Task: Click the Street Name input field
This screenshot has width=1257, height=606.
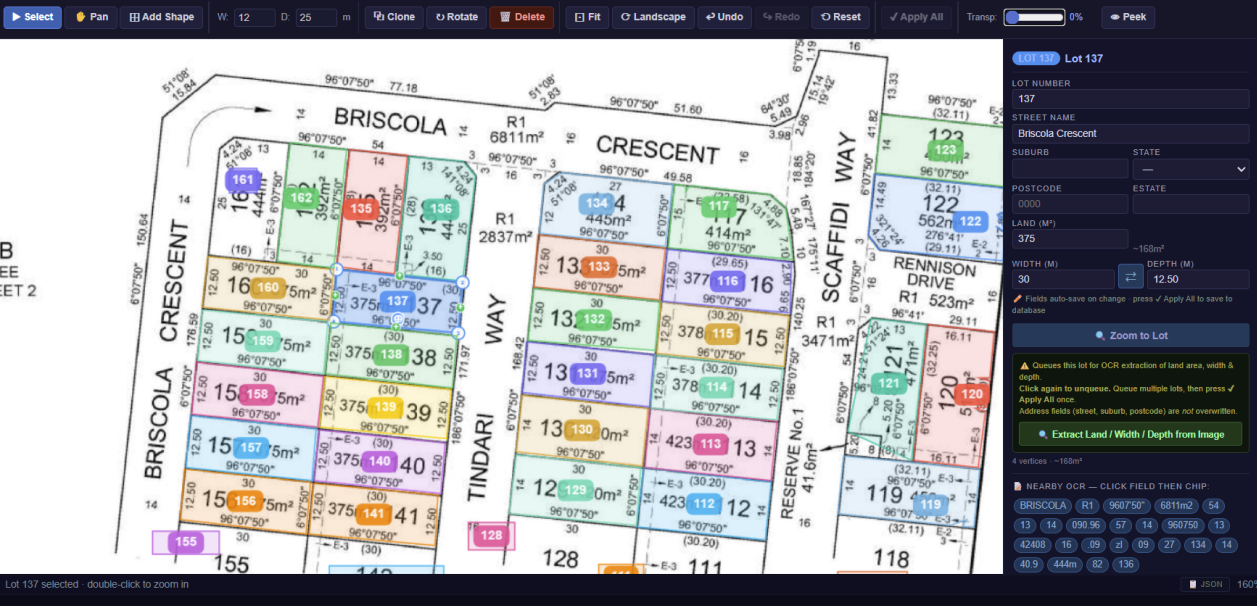Action: (1130, 133)
